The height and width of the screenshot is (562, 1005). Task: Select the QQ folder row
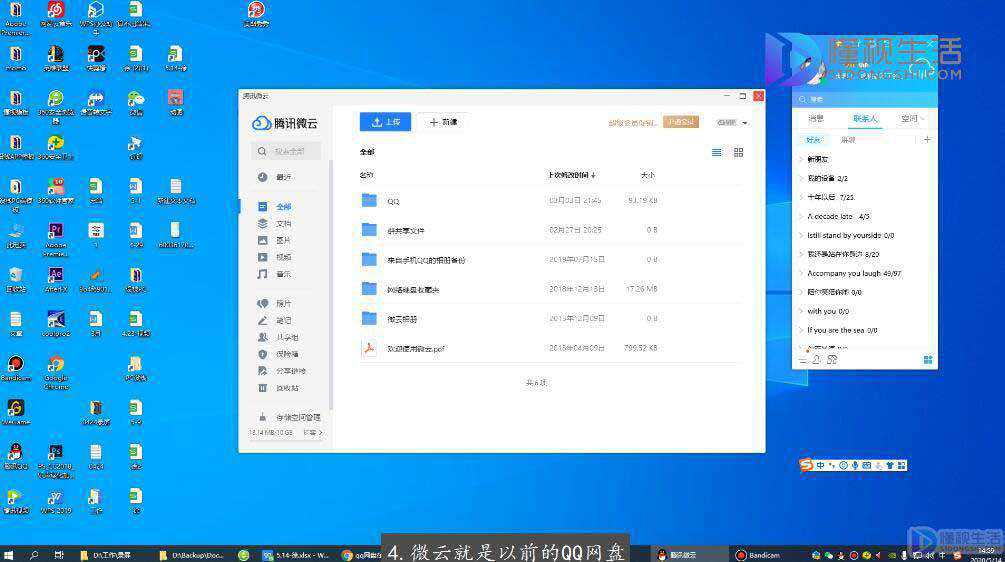click(x=549, y=201)
